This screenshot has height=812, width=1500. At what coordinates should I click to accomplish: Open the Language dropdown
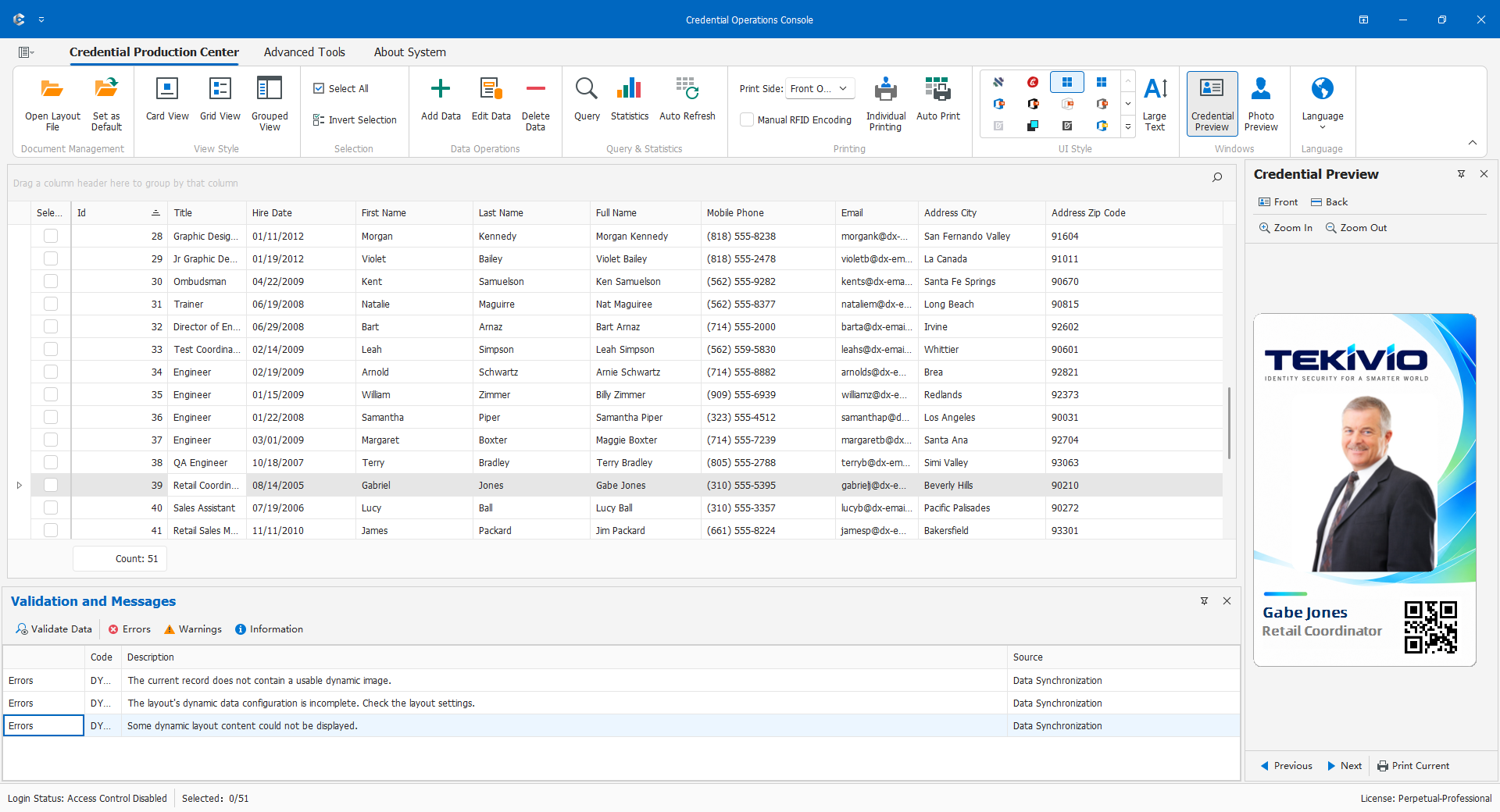pos(1322,104)
